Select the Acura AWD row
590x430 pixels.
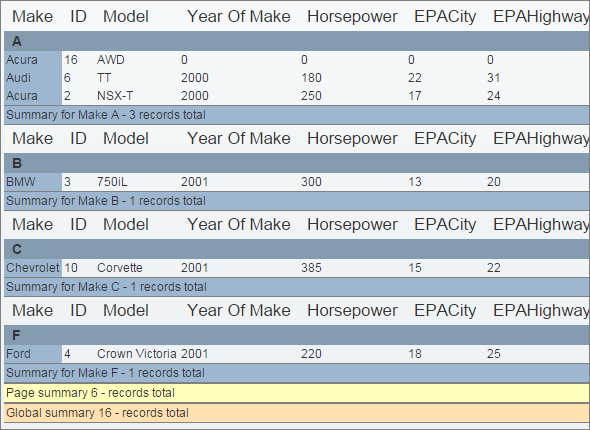tap(297, 60)
